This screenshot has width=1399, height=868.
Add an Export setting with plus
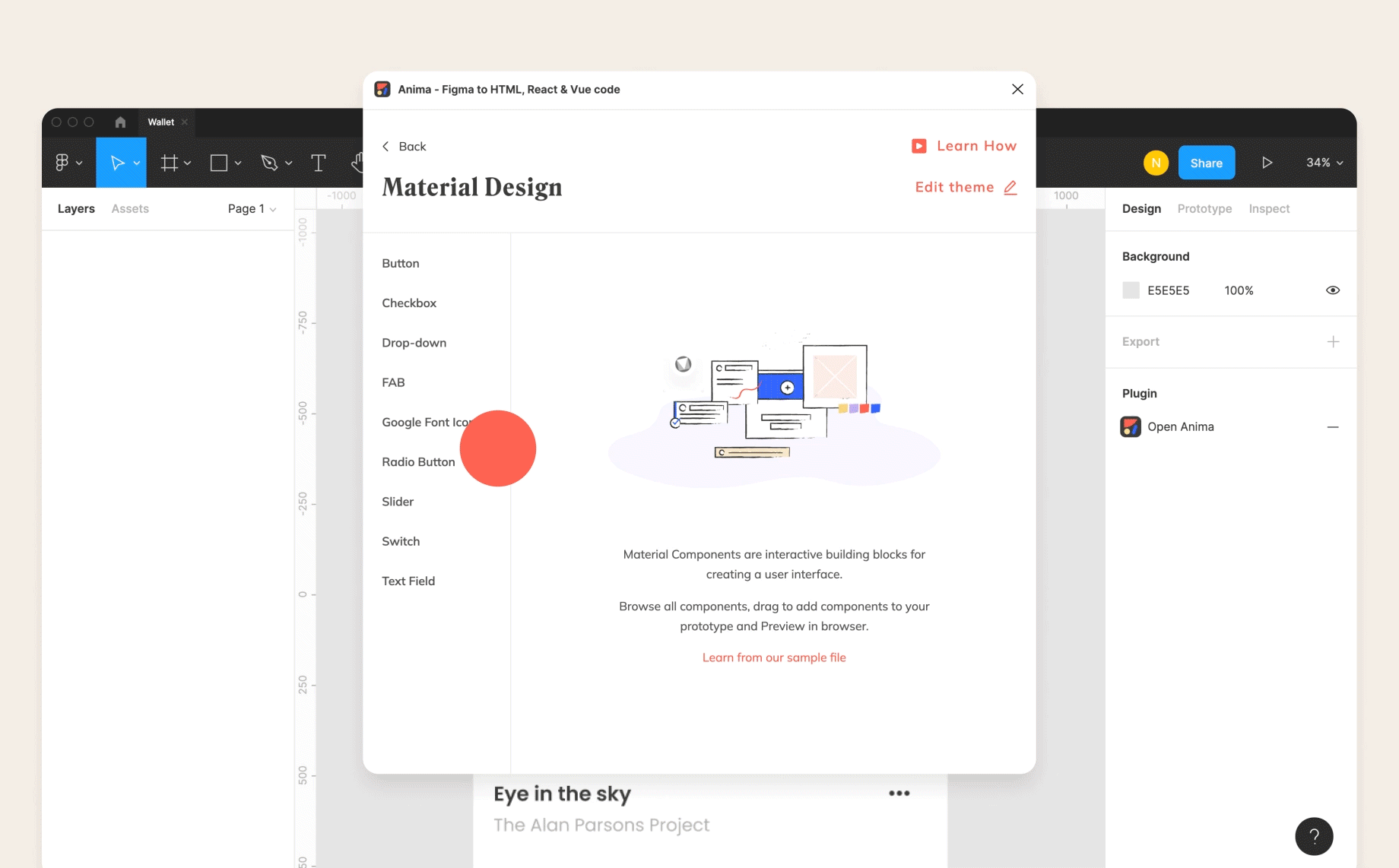1332,342
